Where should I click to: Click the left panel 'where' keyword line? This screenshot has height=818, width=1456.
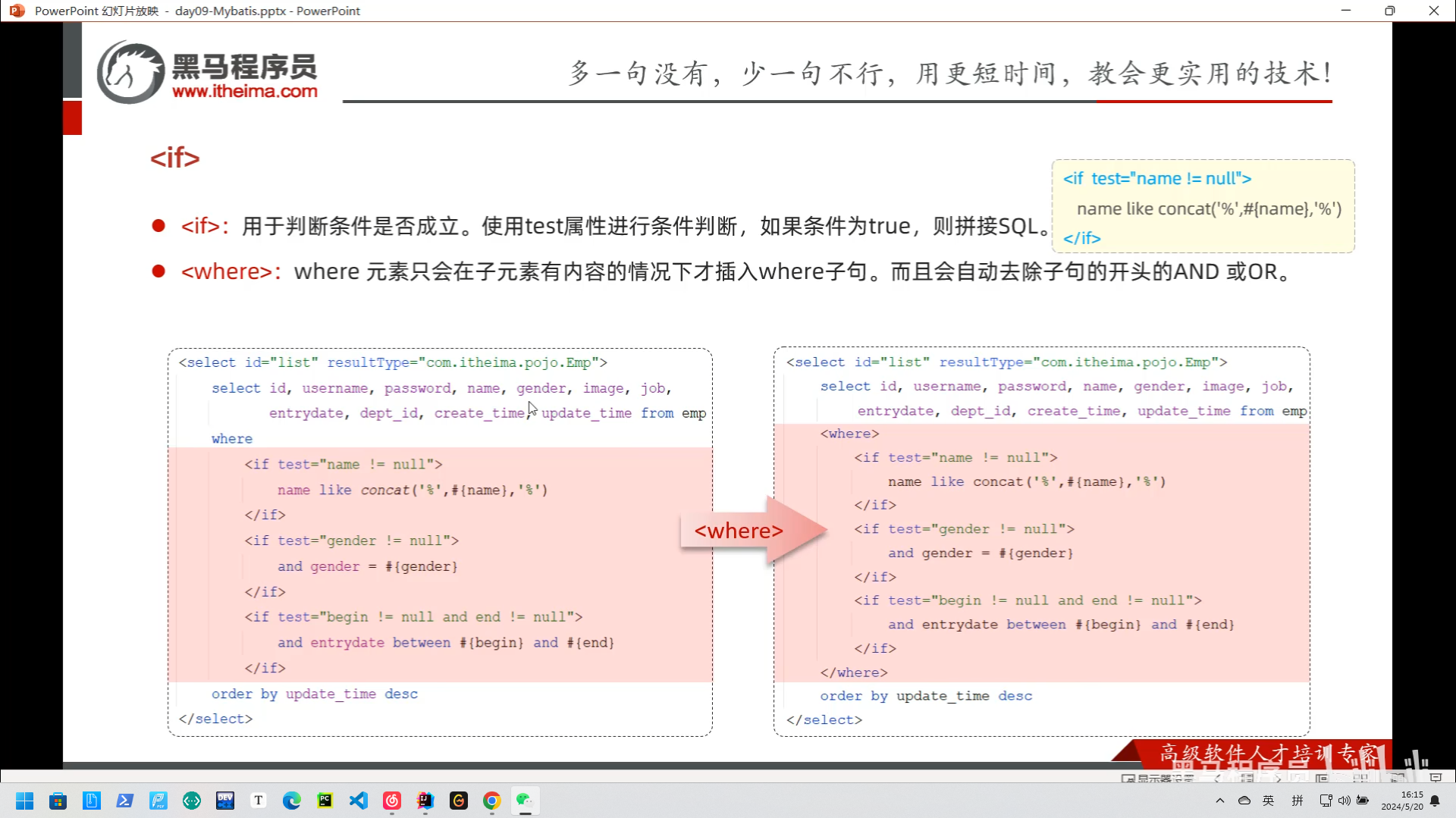(232, 439)
